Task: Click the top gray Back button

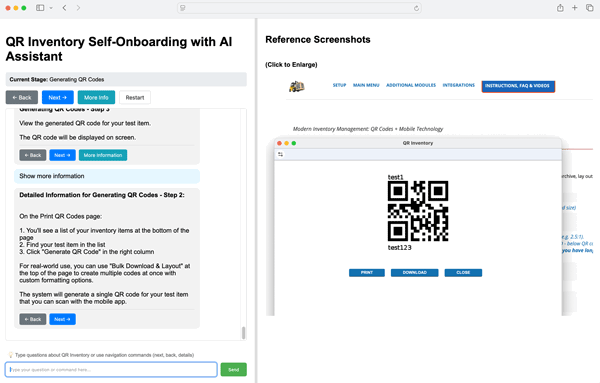Action: 22,98
